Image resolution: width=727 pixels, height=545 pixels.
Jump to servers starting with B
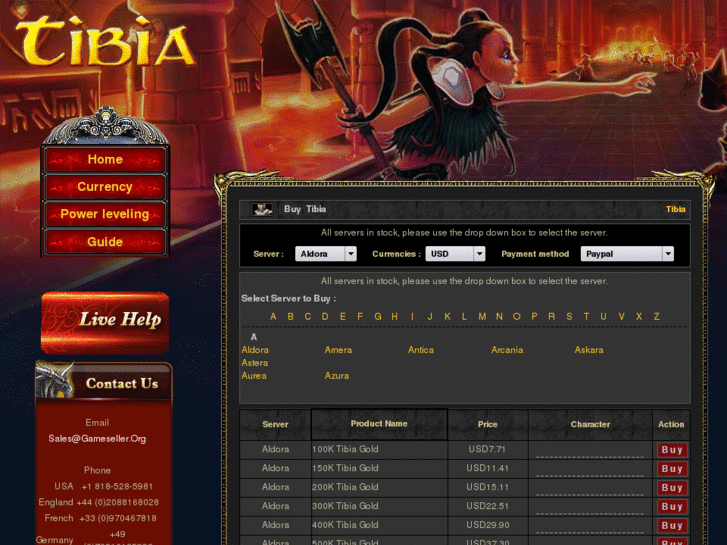coord(291,316)
